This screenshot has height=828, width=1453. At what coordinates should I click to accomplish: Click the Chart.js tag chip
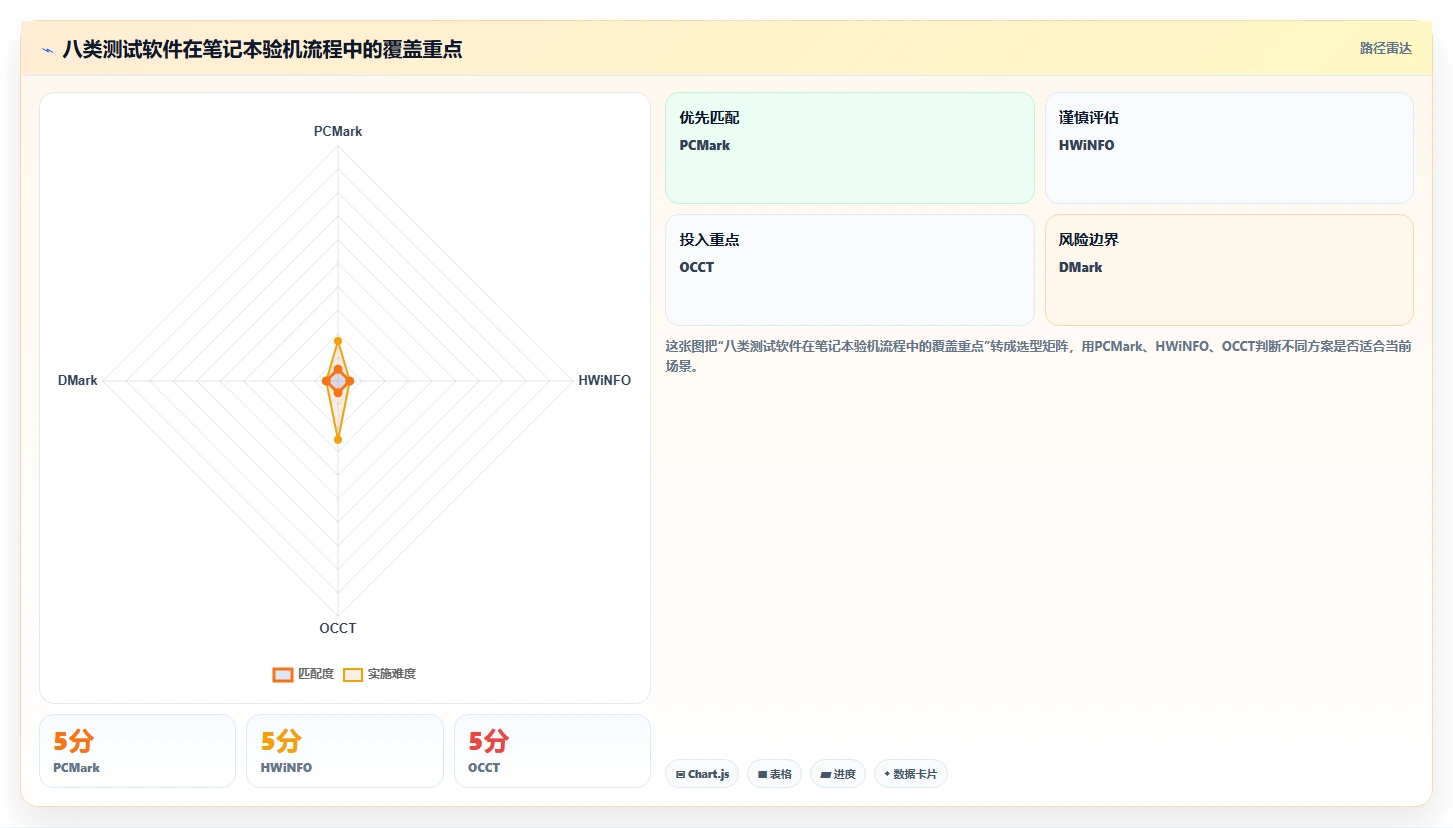702,774
